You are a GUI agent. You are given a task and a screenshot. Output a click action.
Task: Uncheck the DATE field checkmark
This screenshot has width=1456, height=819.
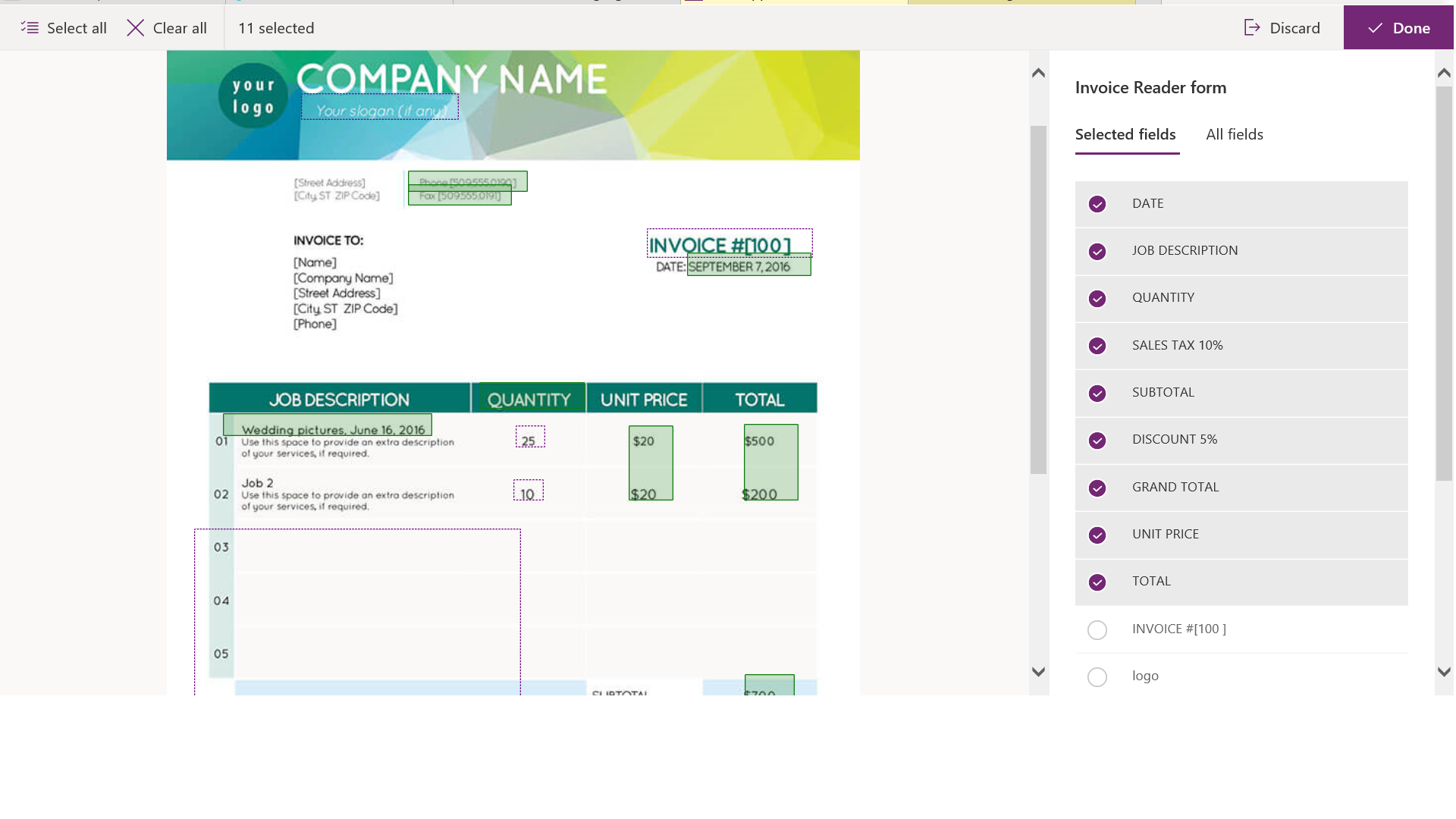(x=1097, y=204)
